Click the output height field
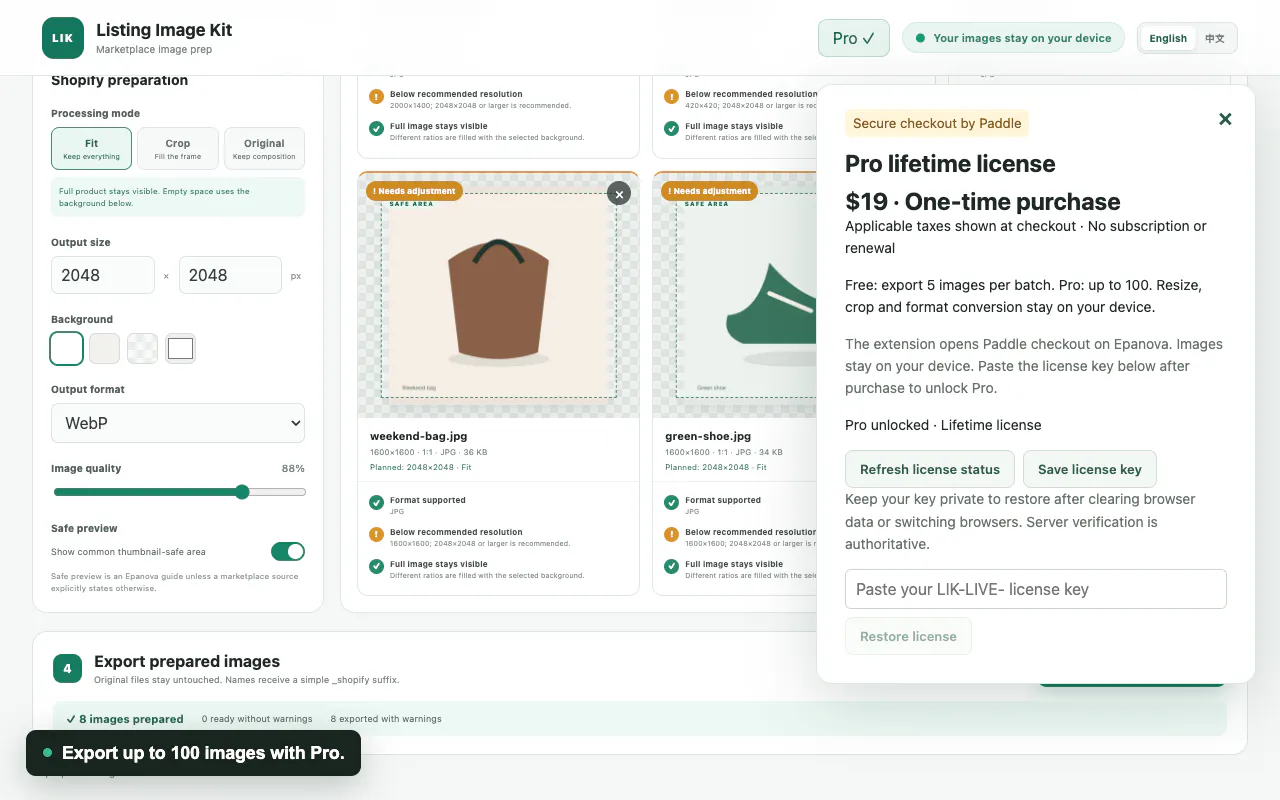The image size is (1280, 800). point(230,275)
